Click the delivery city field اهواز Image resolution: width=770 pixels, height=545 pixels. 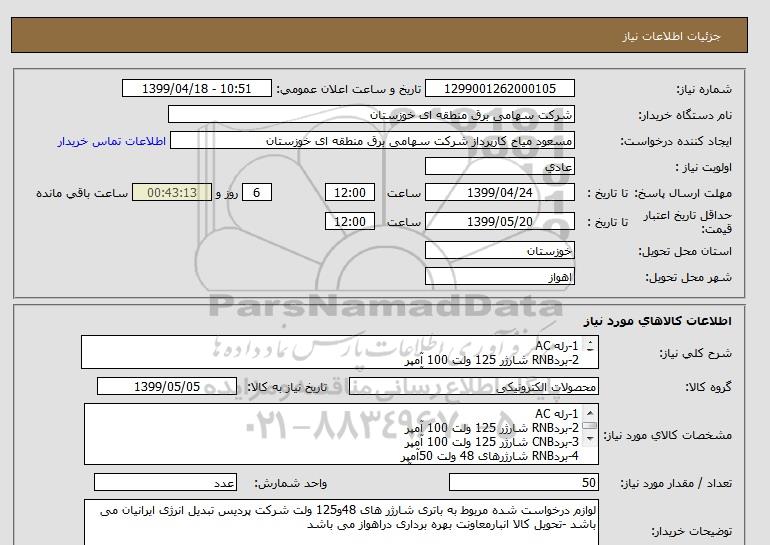coord(499,277)
